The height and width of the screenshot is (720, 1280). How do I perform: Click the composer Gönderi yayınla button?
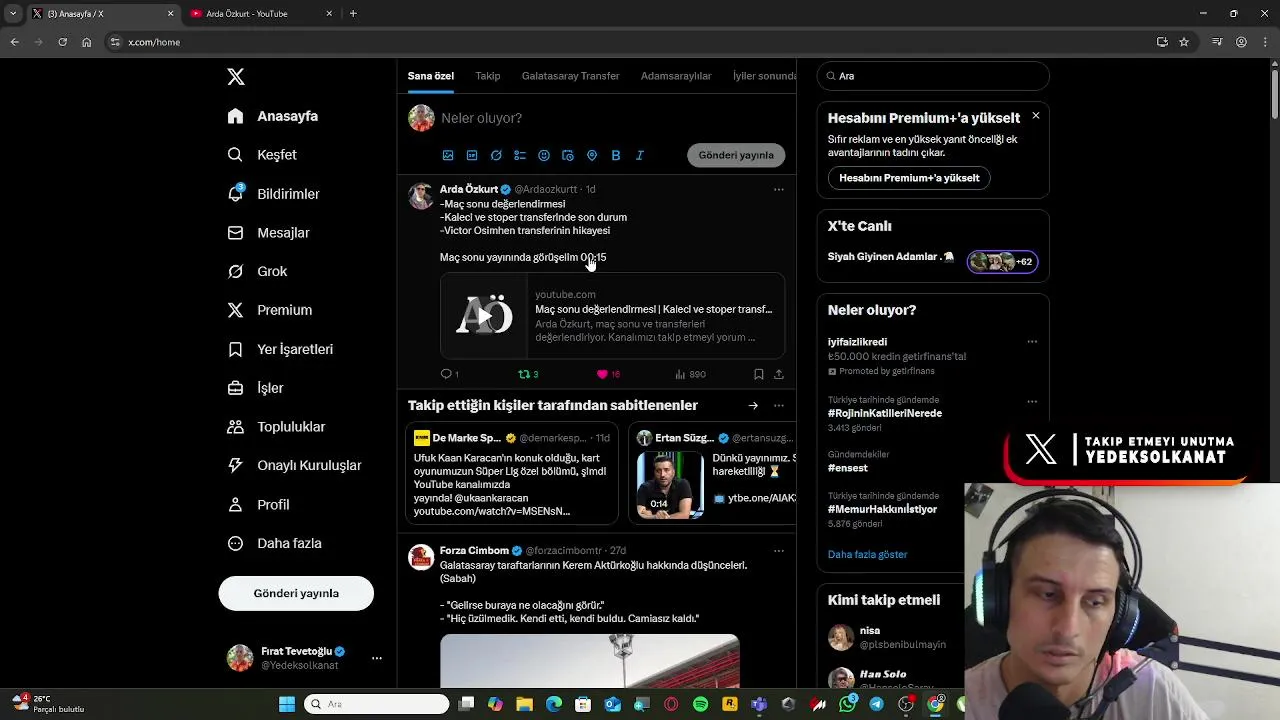(x=736, y=155)
